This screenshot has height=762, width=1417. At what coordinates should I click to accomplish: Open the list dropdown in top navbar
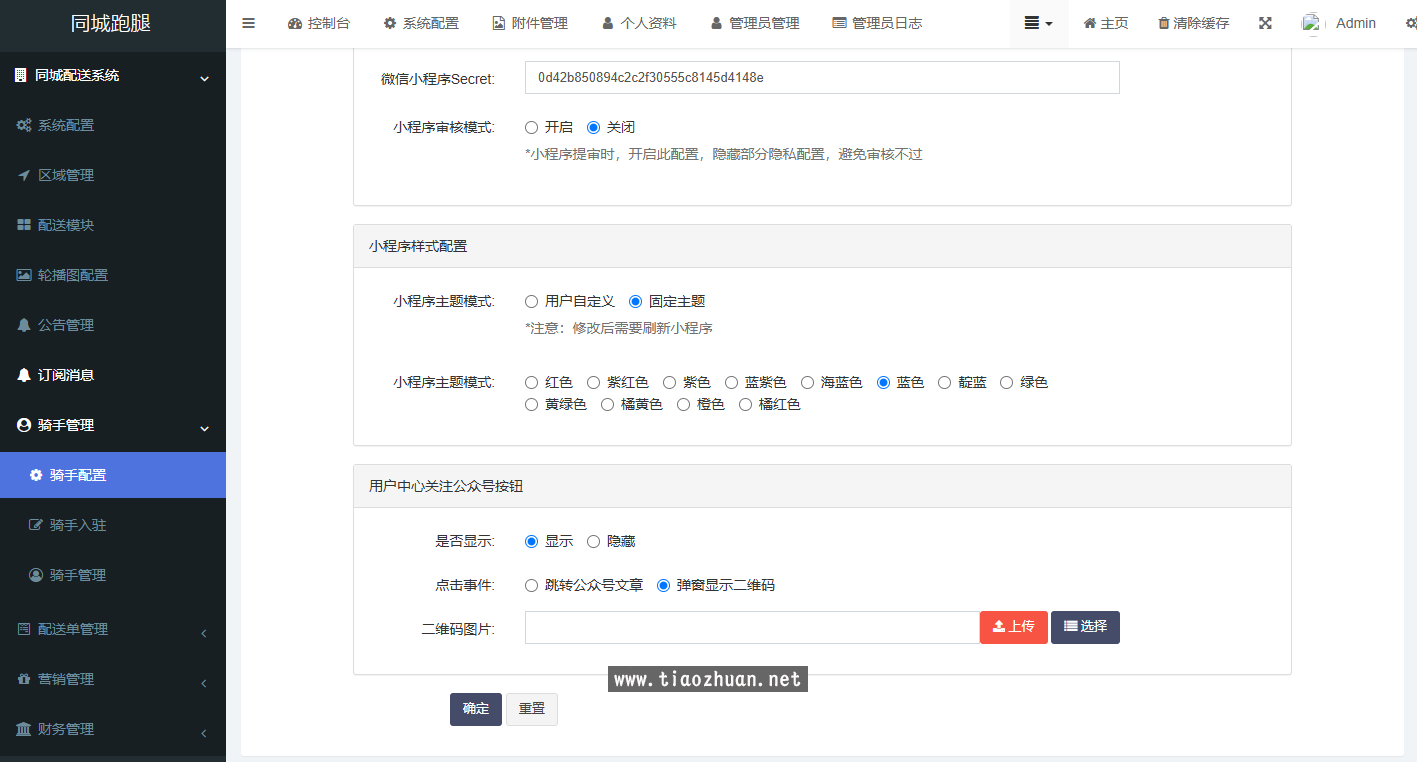coord(1038,23)
